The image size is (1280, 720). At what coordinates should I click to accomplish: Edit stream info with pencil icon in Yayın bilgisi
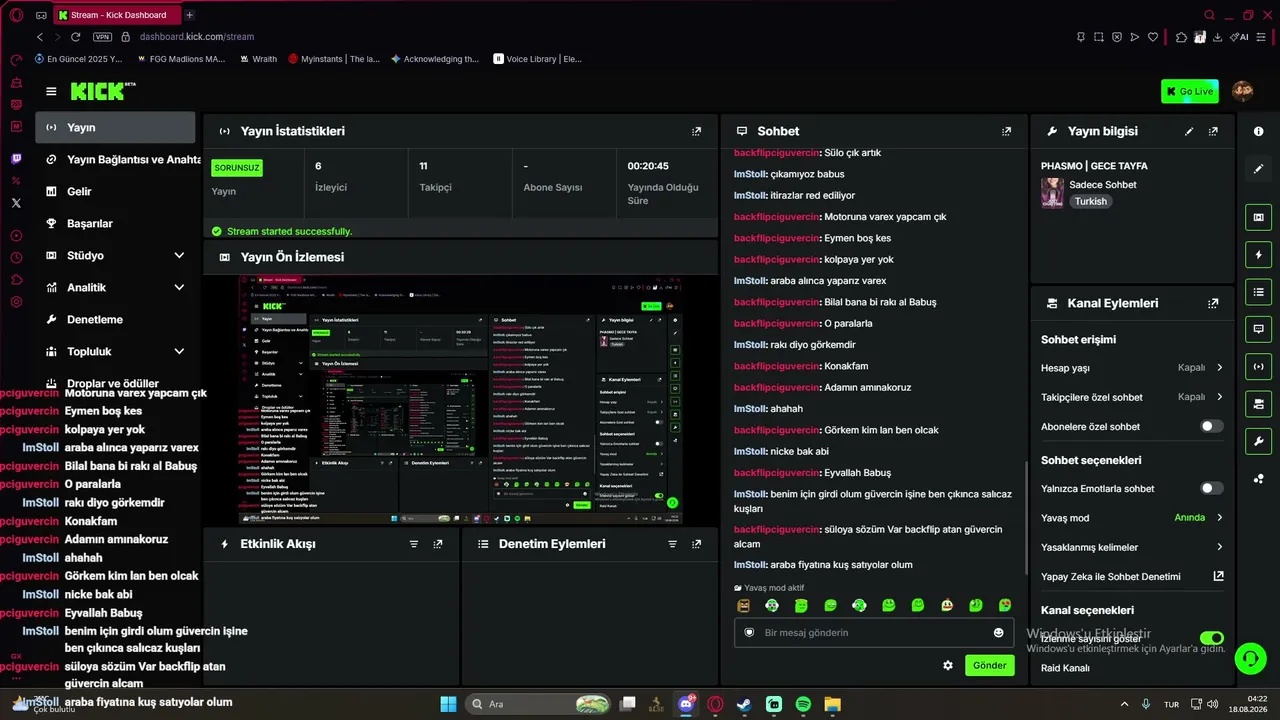(1189, 131)
